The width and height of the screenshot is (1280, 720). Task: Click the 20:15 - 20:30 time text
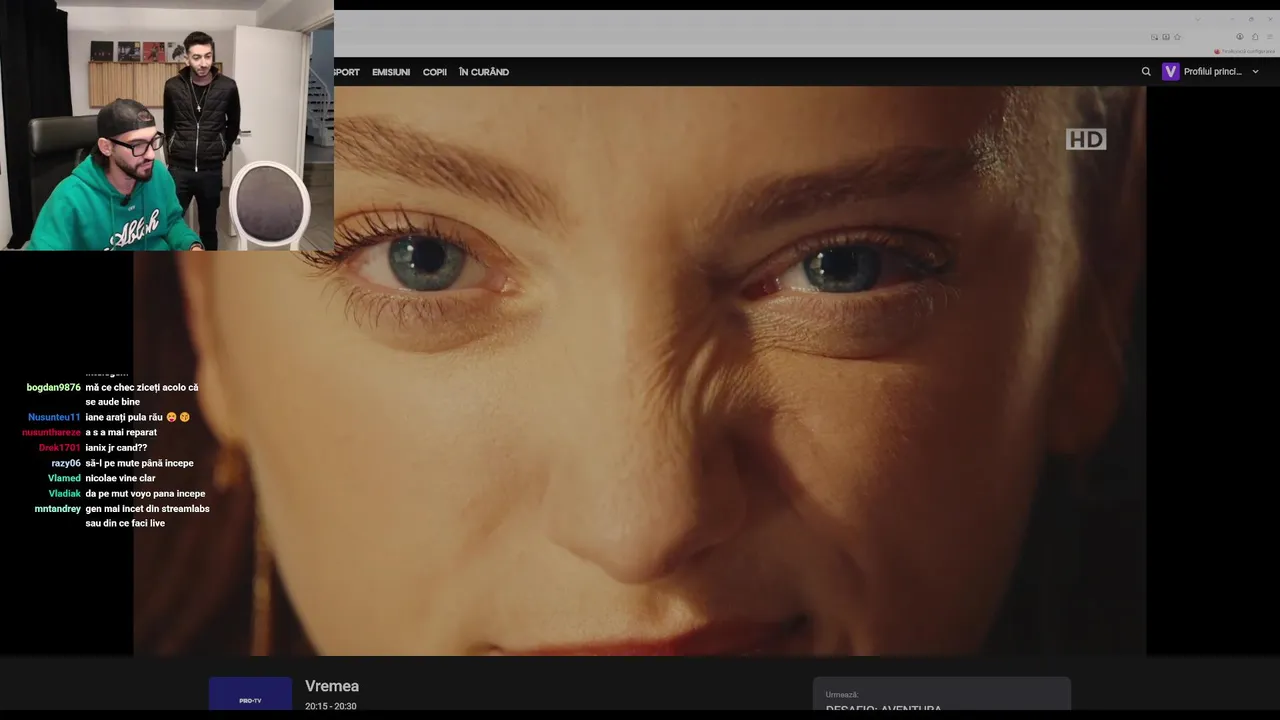pyautogui.click(x=331, y=706)
